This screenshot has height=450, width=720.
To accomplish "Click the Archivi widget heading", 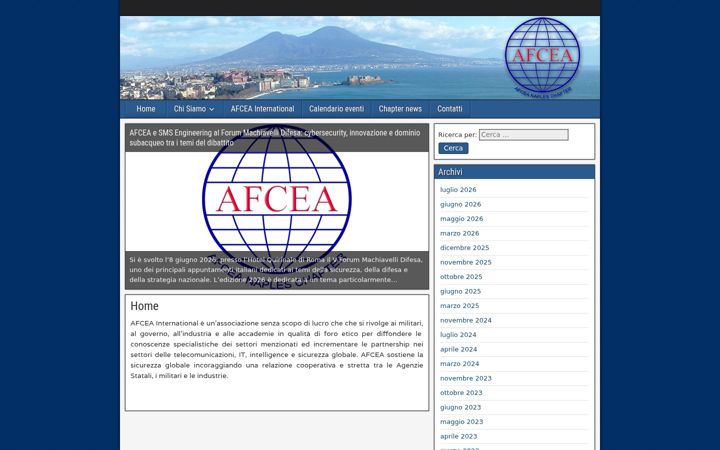I will (450, 172).
